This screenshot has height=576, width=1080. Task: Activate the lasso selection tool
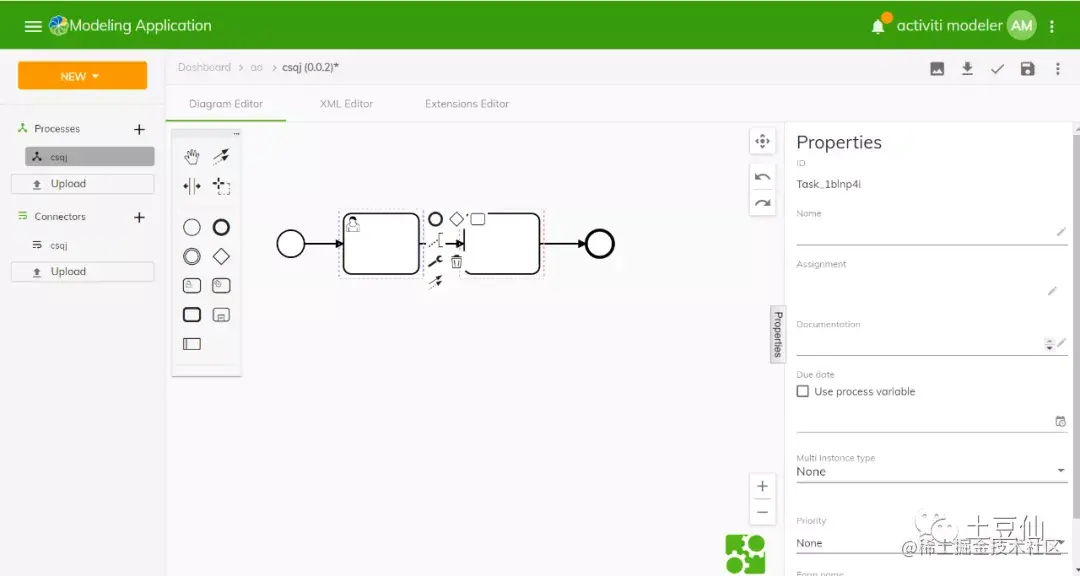221,186
